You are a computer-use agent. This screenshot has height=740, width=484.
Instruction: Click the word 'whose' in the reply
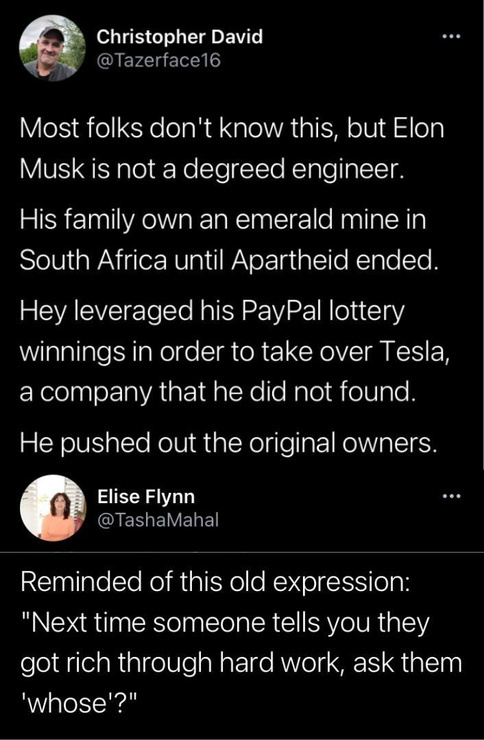click(x=67, y=703)
